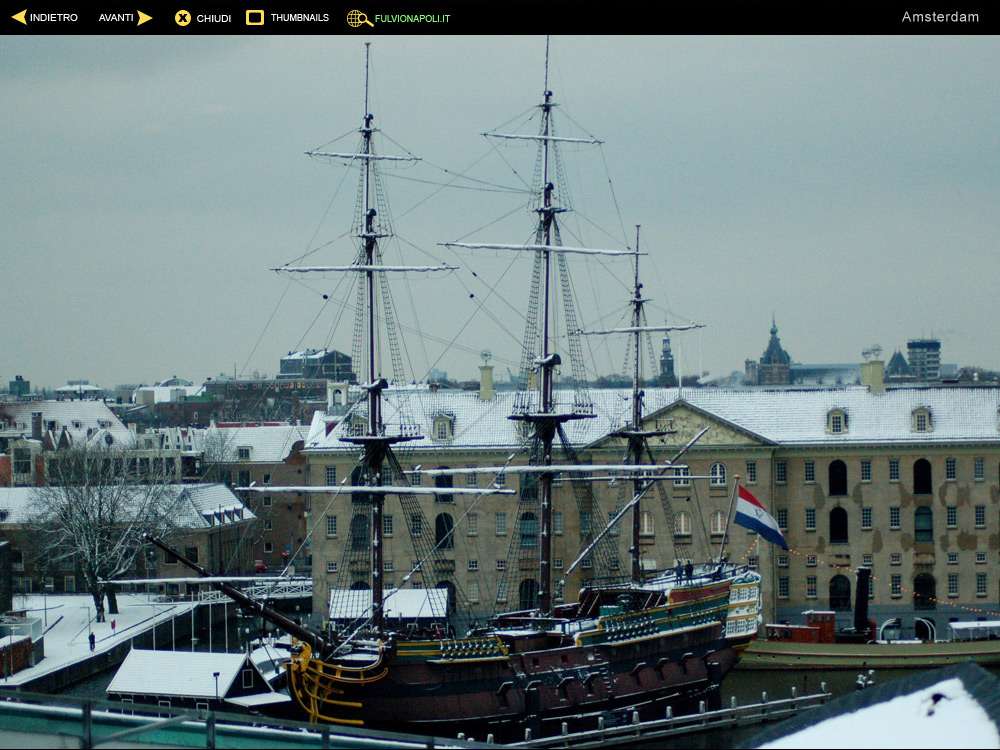Click the yellow left arrow icon
Screen dimensions: 1000x750
pyautogui.click(x=19, y=17)
